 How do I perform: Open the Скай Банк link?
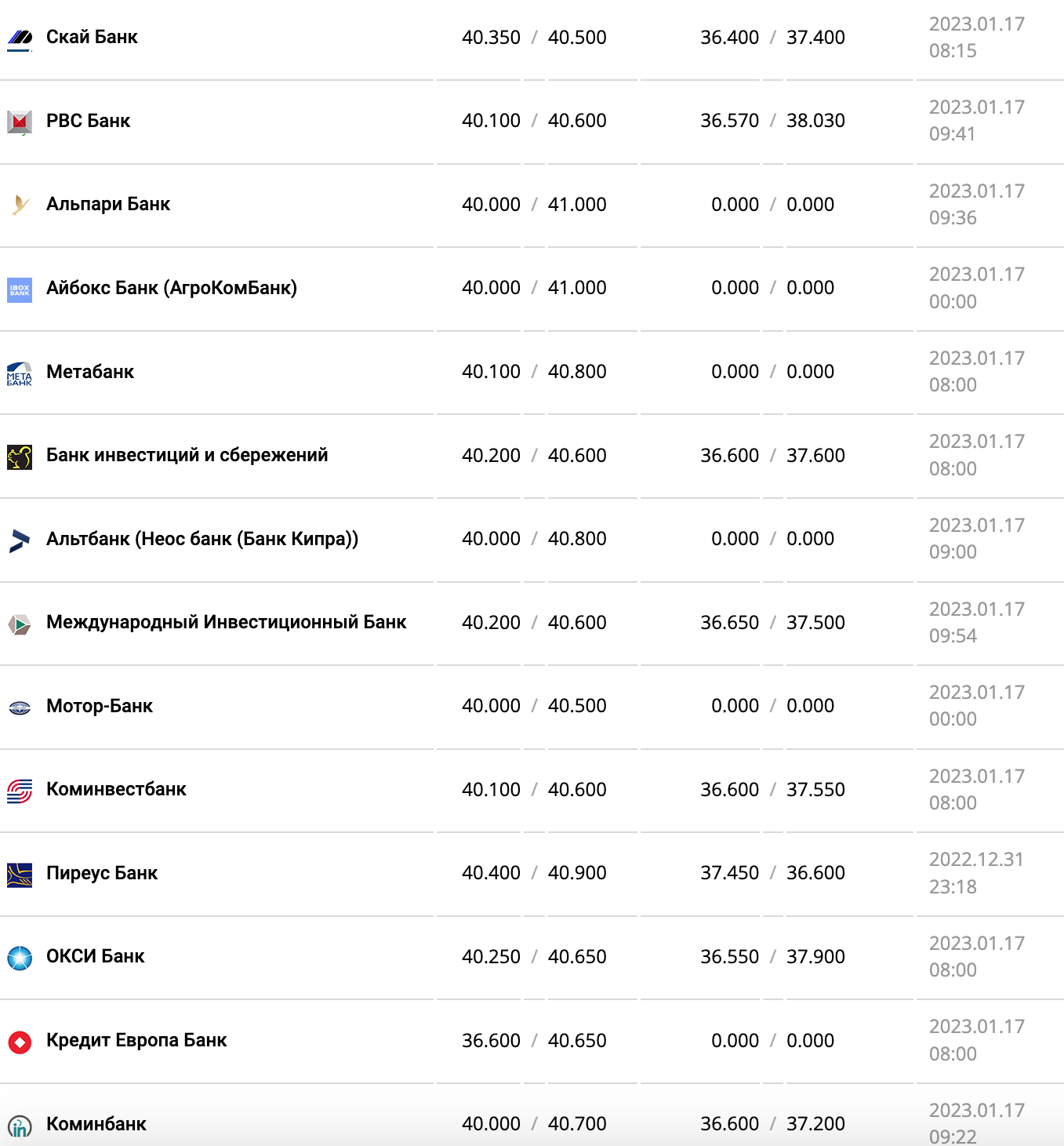point(92,37)
